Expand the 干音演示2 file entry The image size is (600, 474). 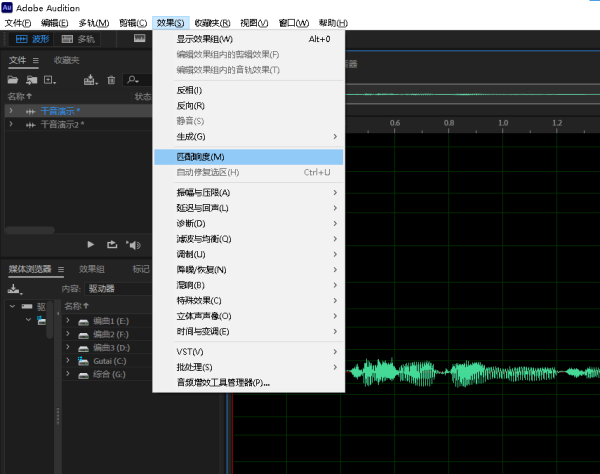(x=11, y=124)
